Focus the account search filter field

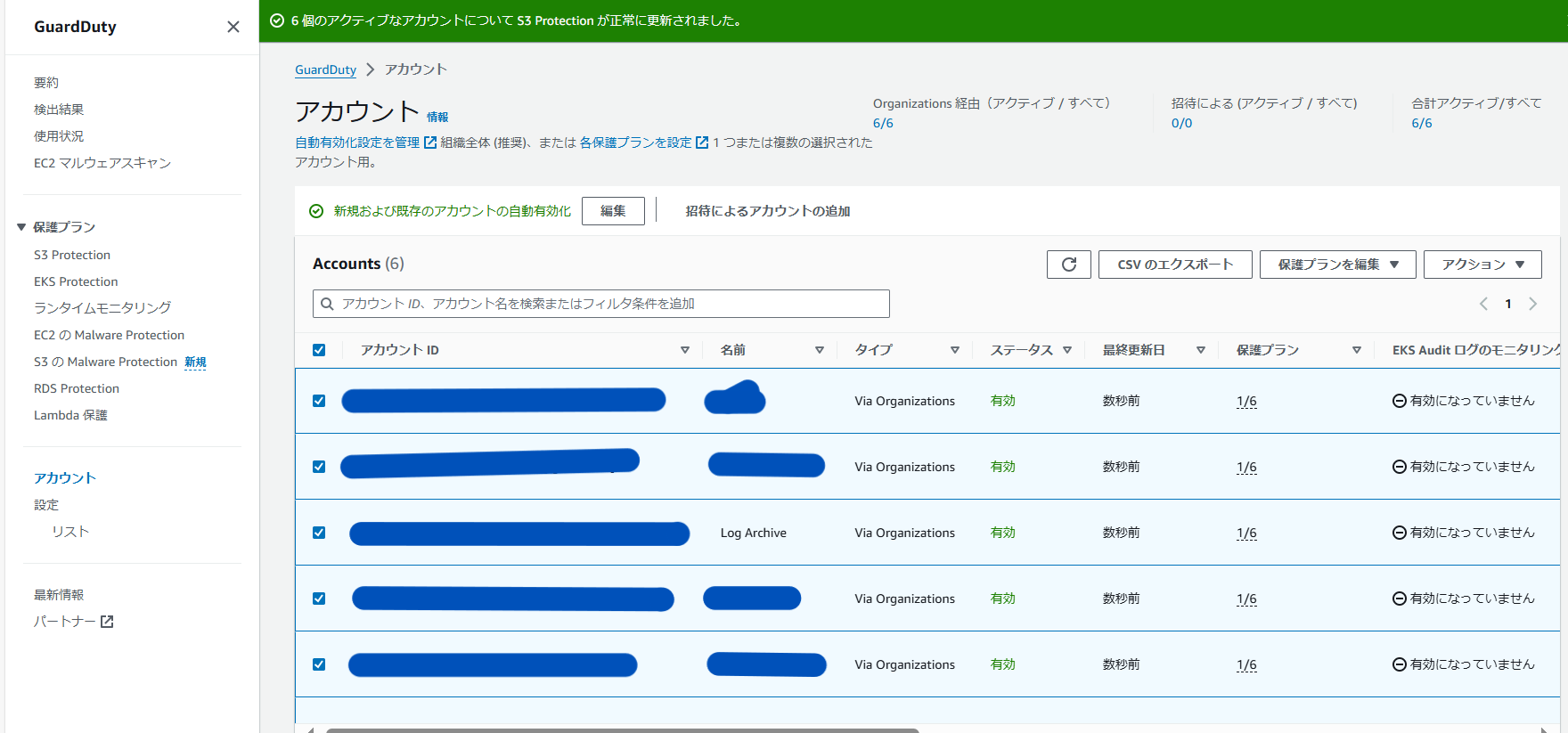pos(601,304)
